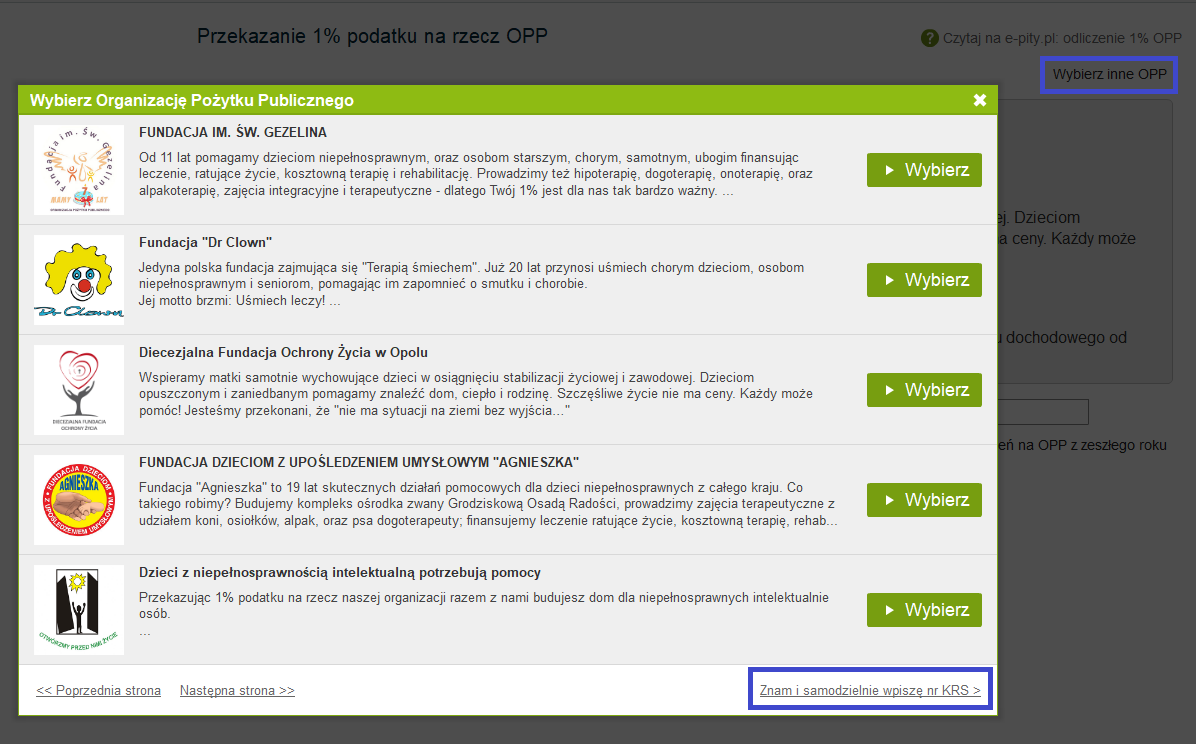The height and width of the screenshot is (744, 1196).
Task: Choose Fundacja "AGNIESZKA" Wybierz button
Action: pos(924,500)
